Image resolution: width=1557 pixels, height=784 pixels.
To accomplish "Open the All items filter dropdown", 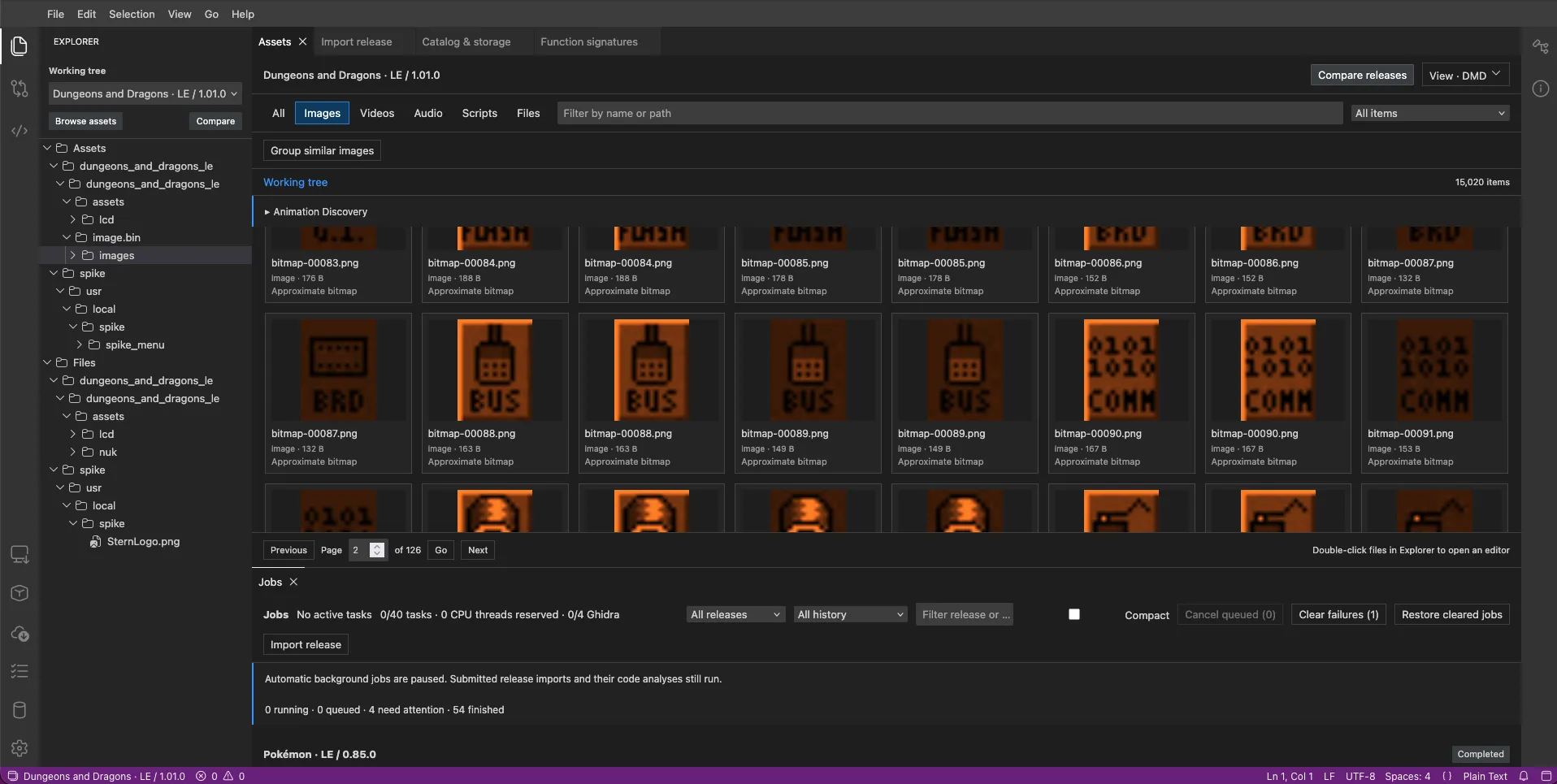I will [1429, 113].
